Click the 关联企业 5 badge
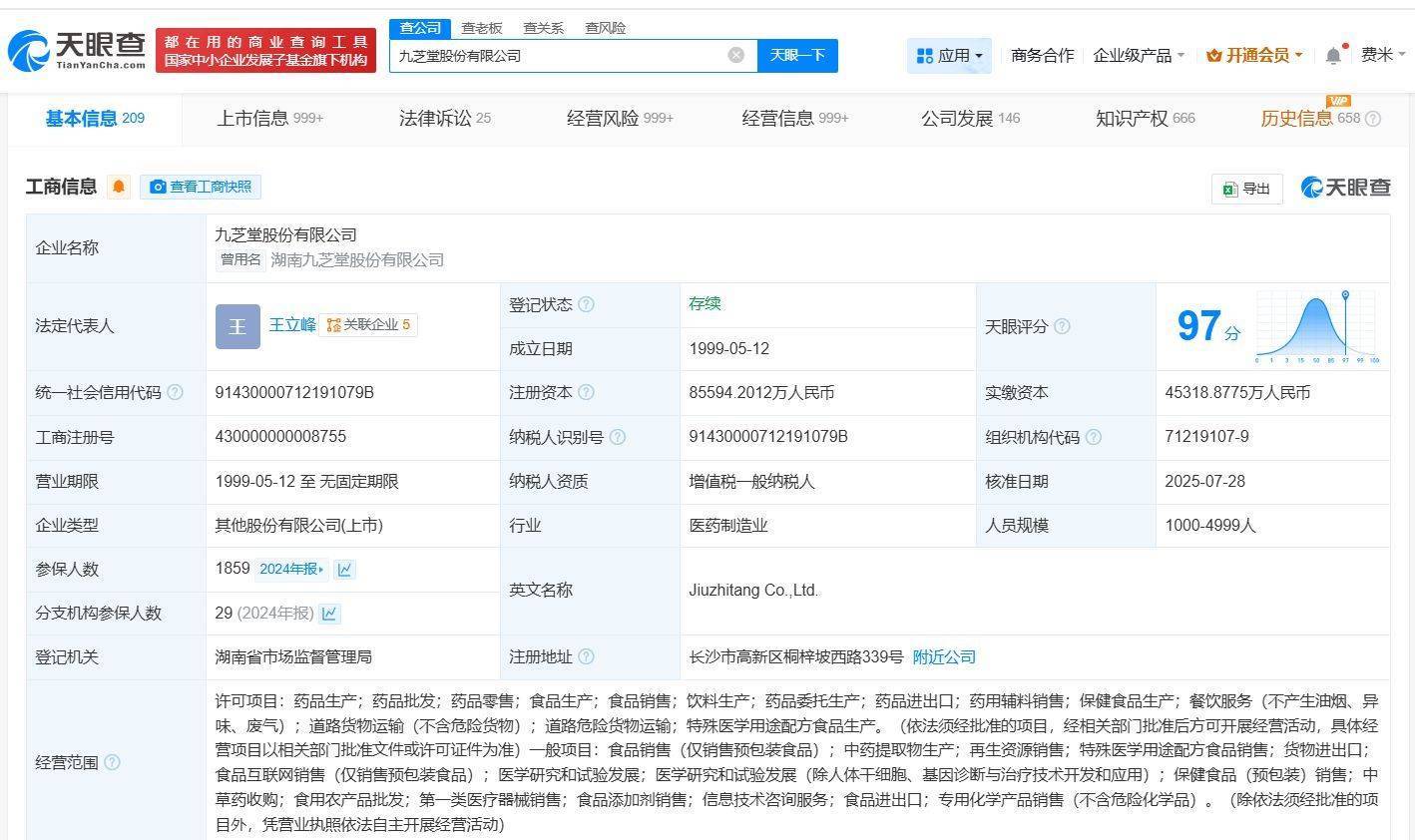Viewport: 1415px width, 840px height. tap(368, 325)
